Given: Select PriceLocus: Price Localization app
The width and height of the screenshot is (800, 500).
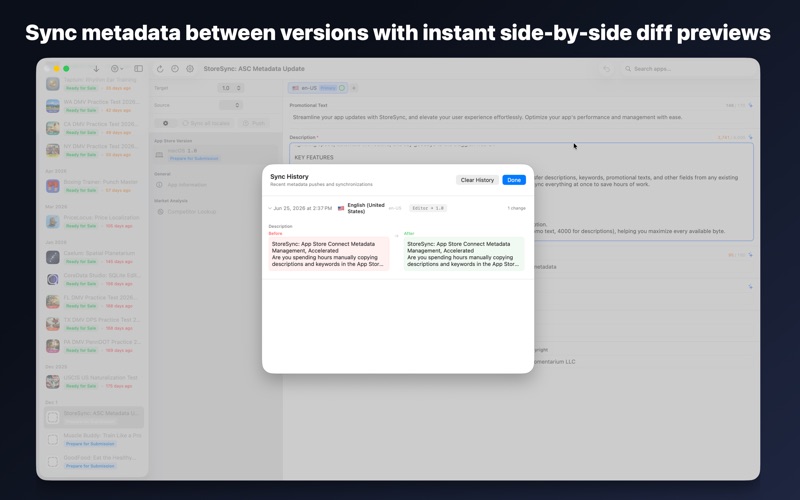Looking at the screenshot, I should click(94, 221).
